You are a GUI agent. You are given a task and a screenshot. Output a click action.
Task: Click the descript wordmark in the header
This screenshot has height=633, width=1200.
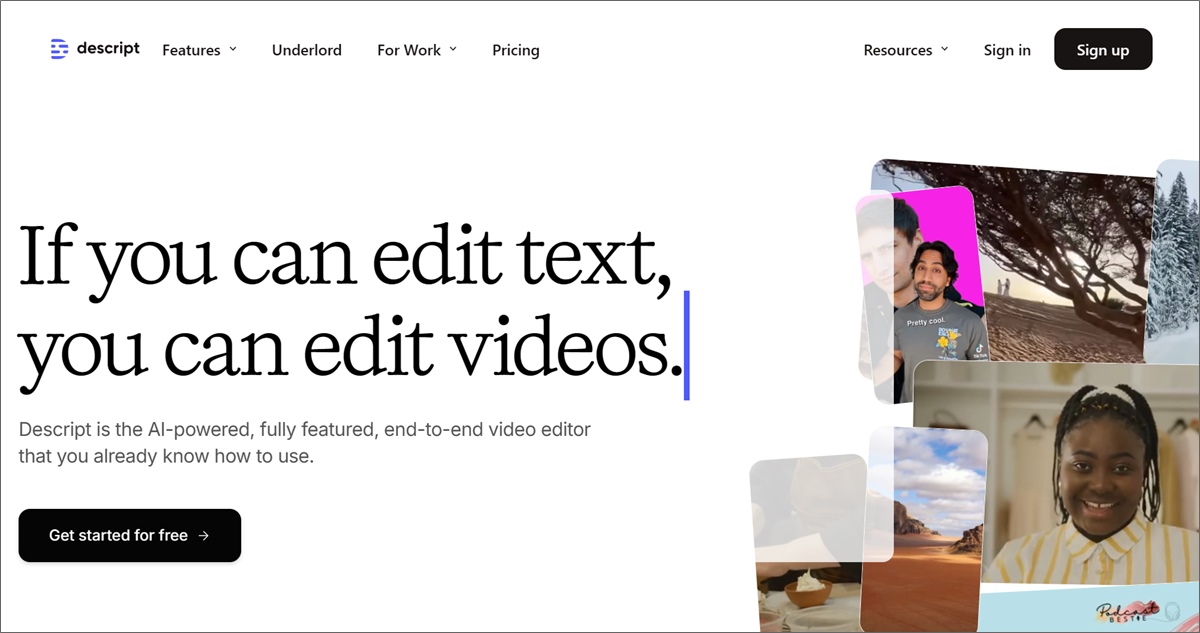[x=108, y=49]
